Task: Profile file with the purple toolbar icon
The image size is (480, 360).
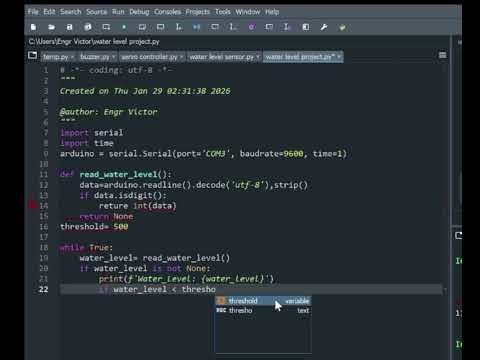Action: 251,27
